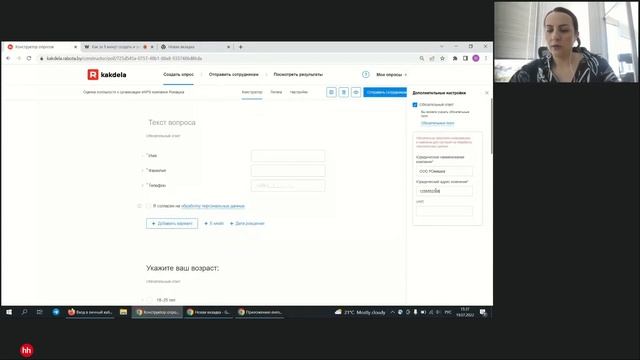
Task: Click into the phone input field
Action: click(x=288, y=186)
